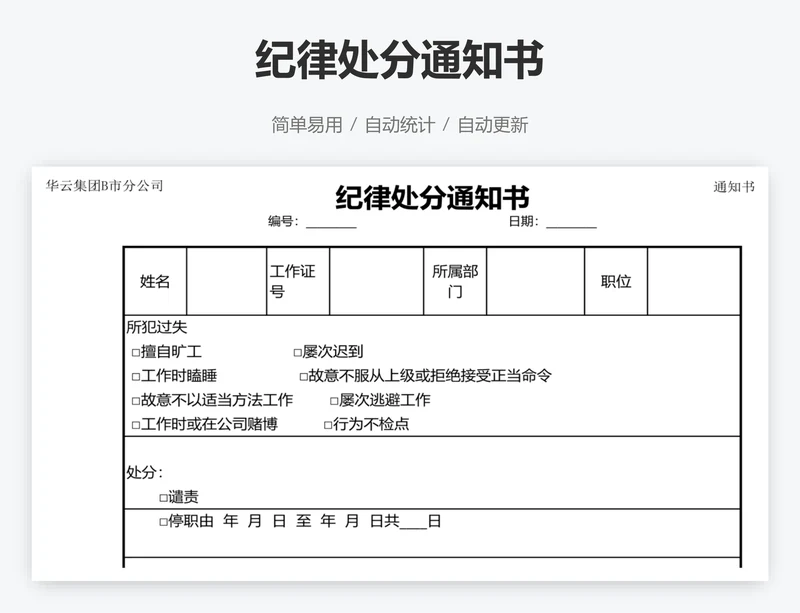
Task: Check the 工作时或在公司赌博 box
Action: [x=136, y=425]
